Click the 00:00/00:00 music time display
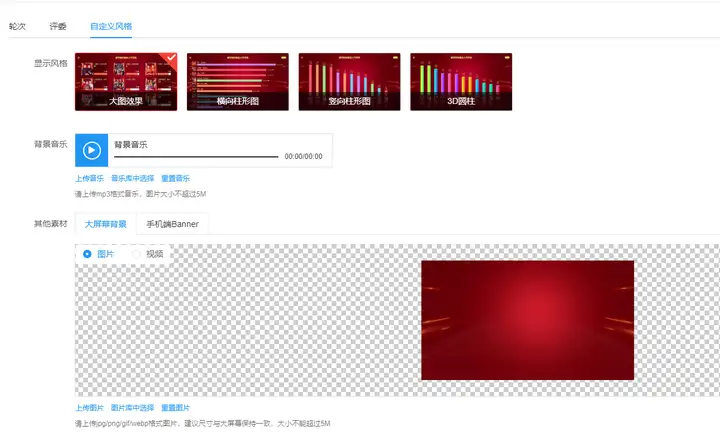This screenshot has width=720, height=432. (x=304, y=157)
